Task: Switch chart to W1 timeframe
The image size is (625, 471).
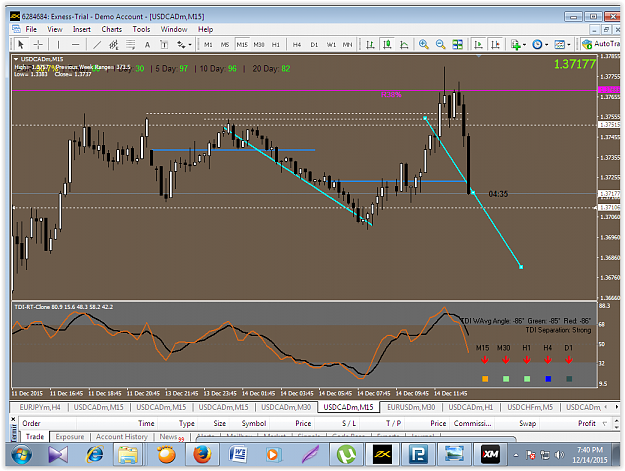Action: (331, 44)
